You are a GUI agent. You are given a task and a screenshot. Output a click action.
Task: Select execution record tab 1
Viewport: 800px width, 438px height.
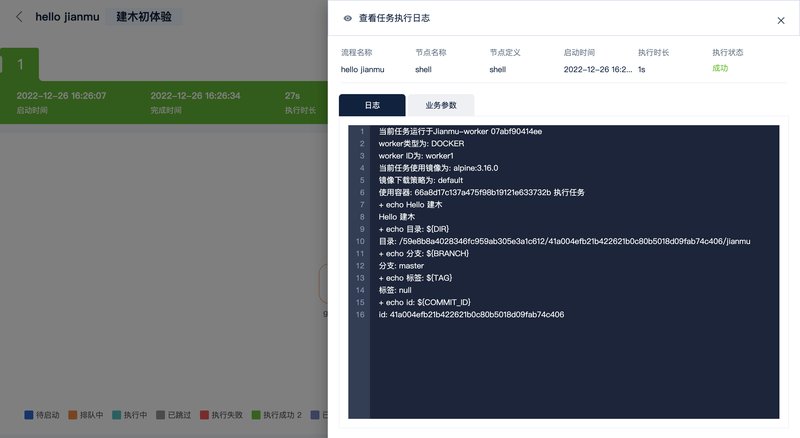click(20, 65)
